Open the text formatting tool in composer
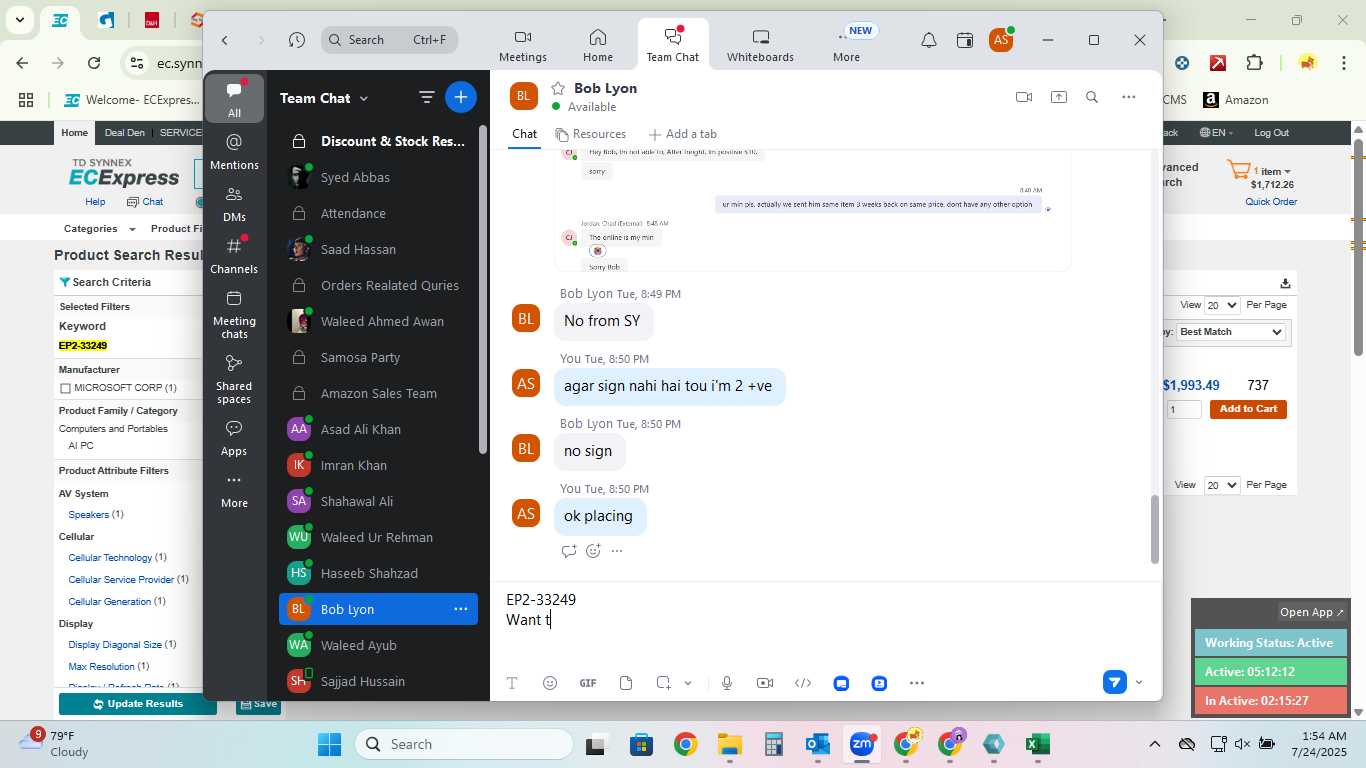The width and height of the screenshot is (1366, 768). click(512, 683)
